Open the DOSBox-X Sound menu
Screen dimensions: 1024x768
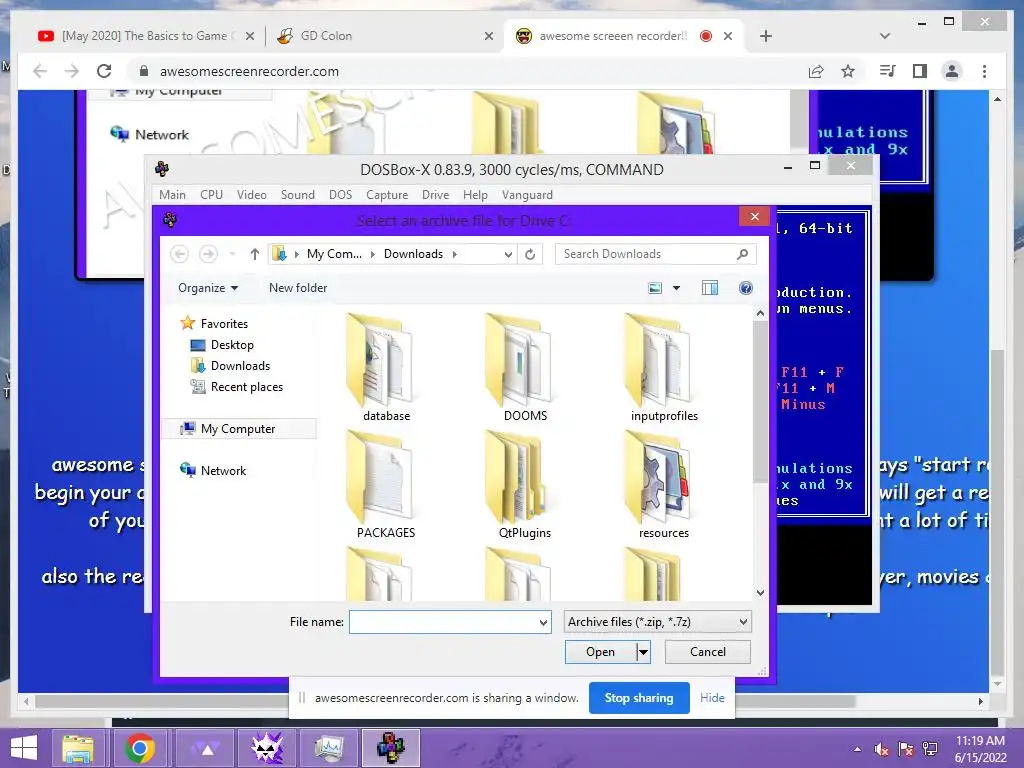298,195
